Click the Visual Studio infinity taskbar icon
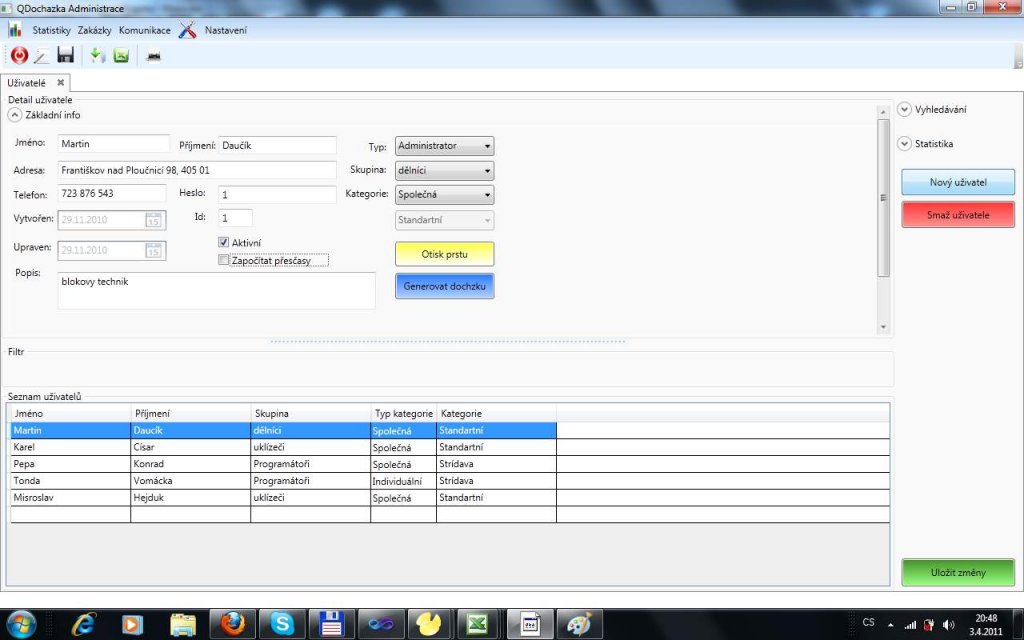 [x=380, y=624]
